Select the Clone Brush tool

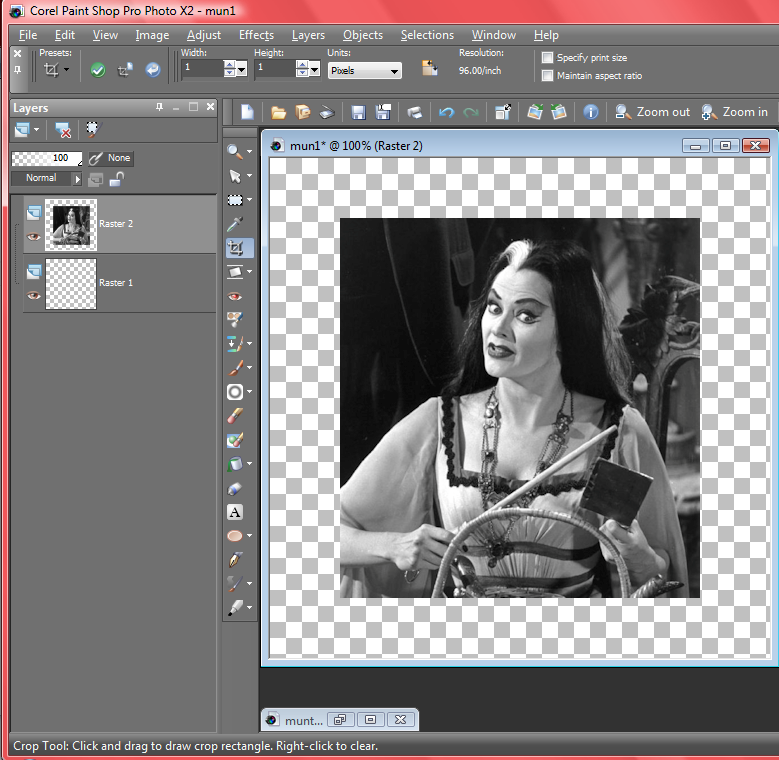tap(234, 343)
